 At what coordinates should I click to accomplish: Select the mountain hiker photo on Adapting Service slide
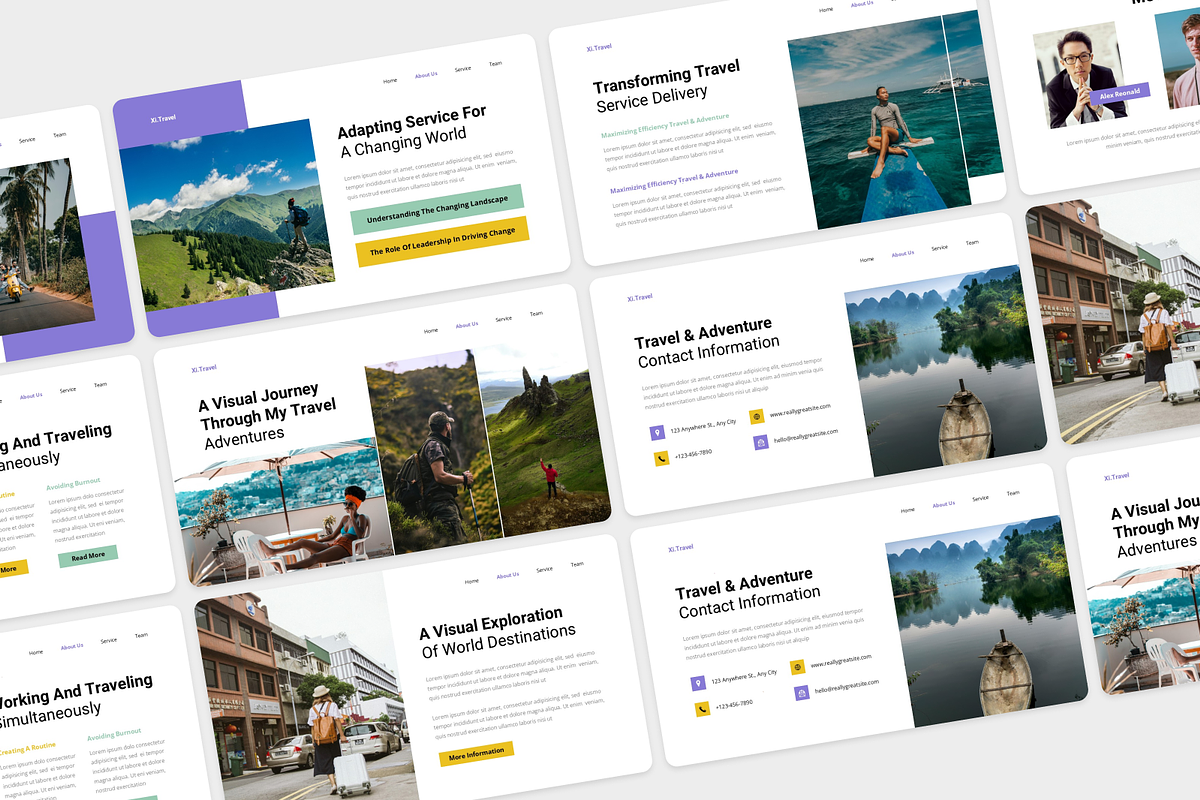[x=228, y=214]
